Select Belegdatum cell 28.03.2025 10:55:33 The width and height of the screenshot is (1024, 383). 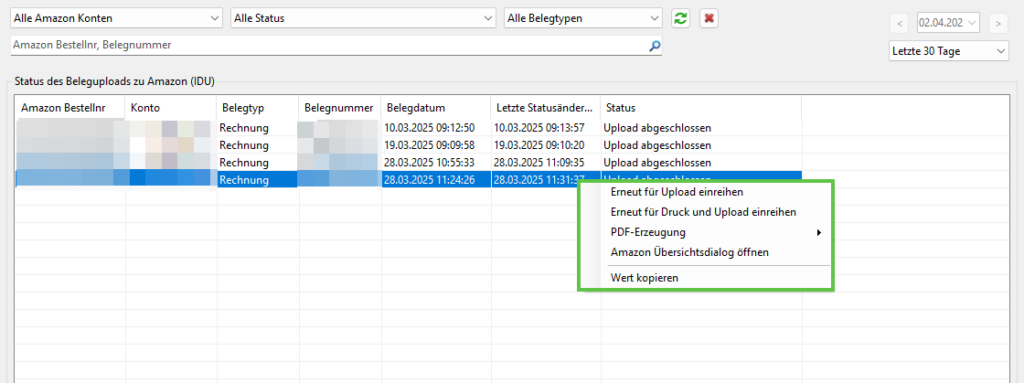[430, 162]
